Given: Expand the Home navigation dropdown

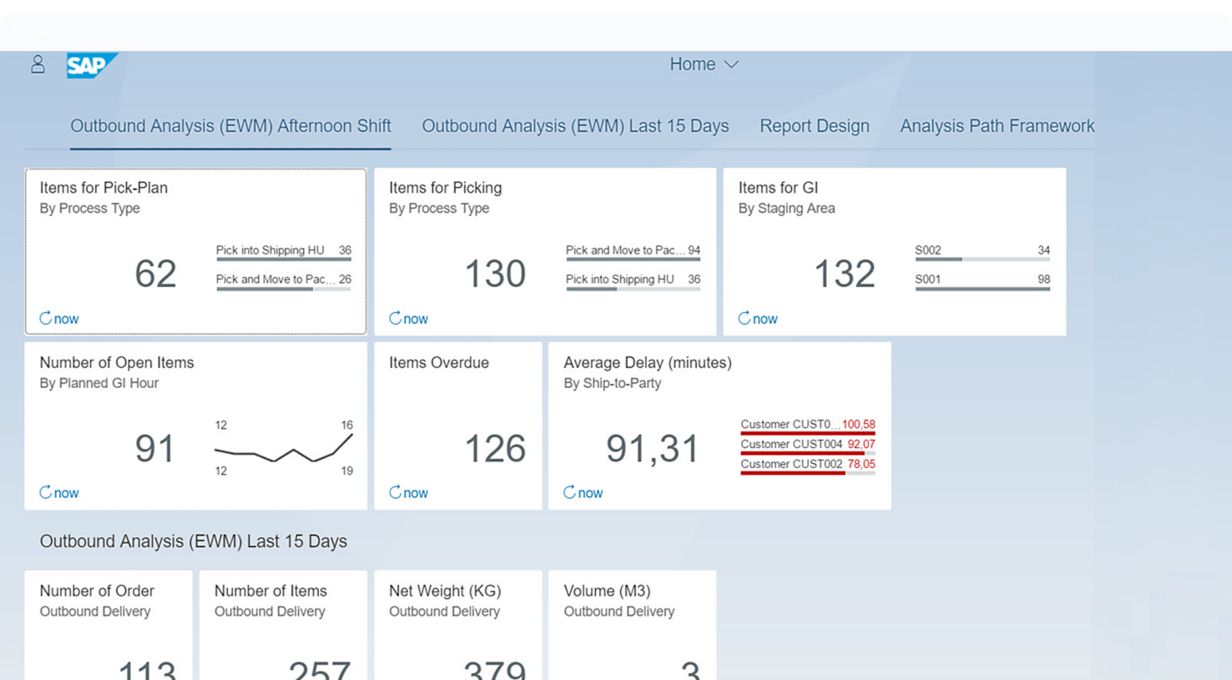Looking at the screenshot, I should (x=704, y=64).
